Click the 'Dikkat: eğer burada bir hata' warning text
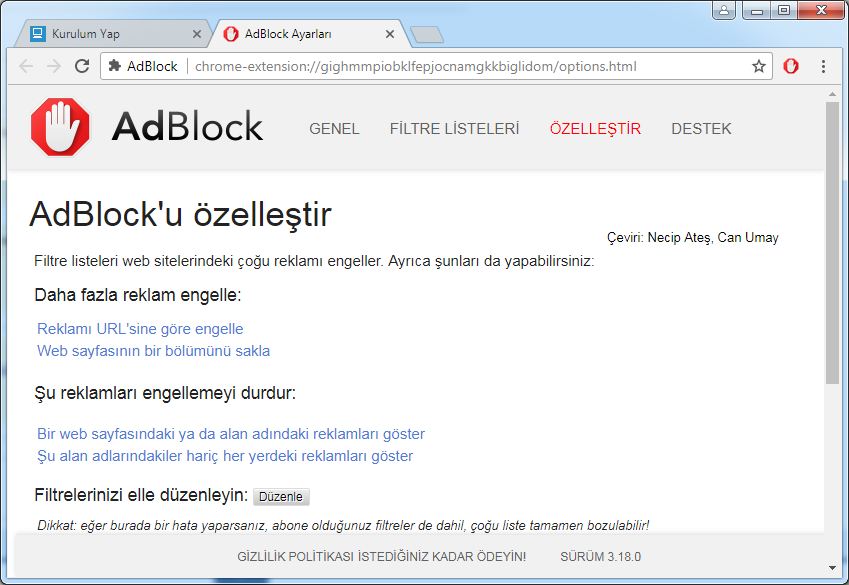This screenshot has width=849, height=585. click(343, 525)
